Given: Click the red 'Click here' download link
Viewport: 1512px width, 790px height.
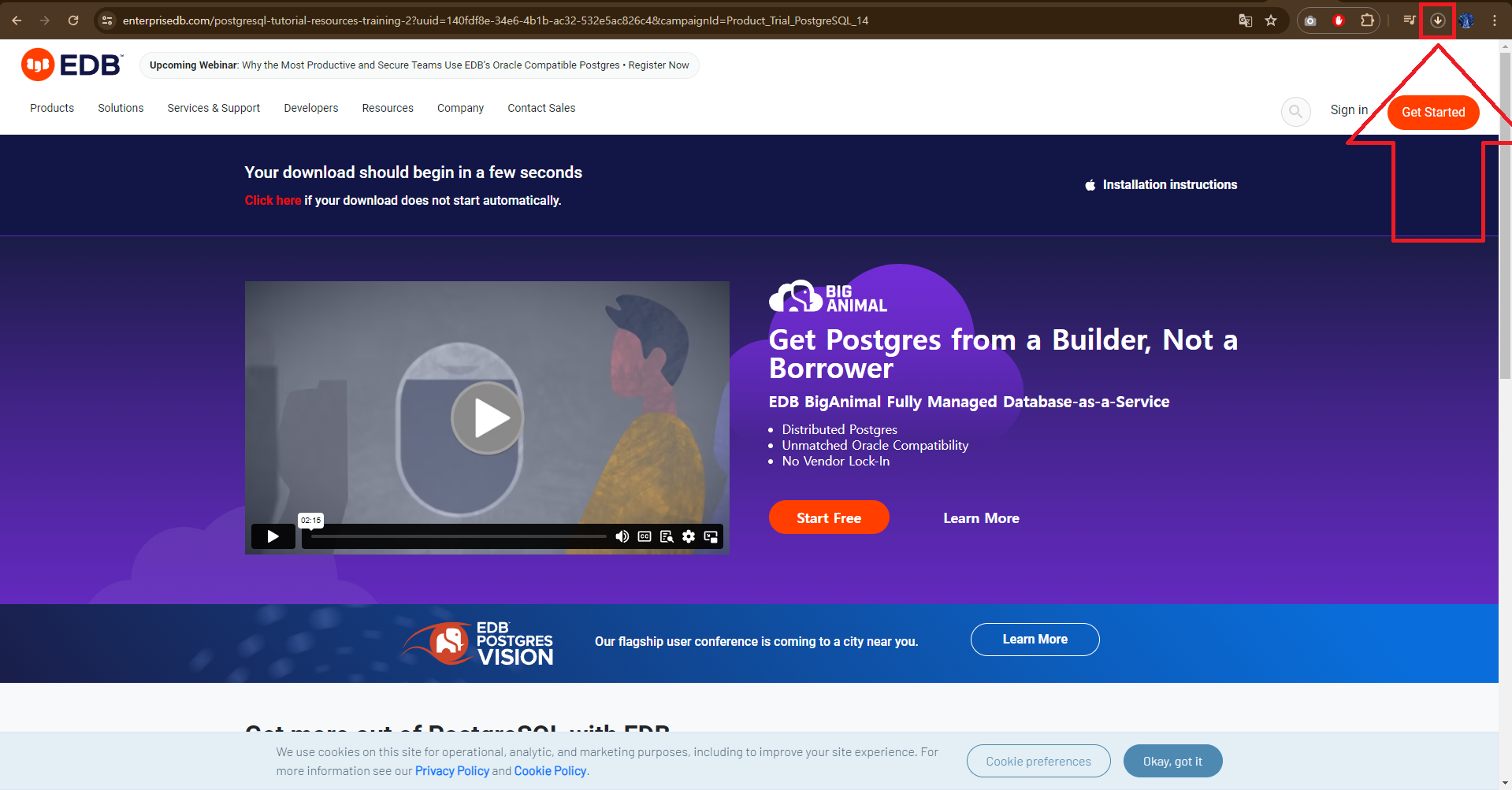Looking at the screenshot, I should pos(273,200).
